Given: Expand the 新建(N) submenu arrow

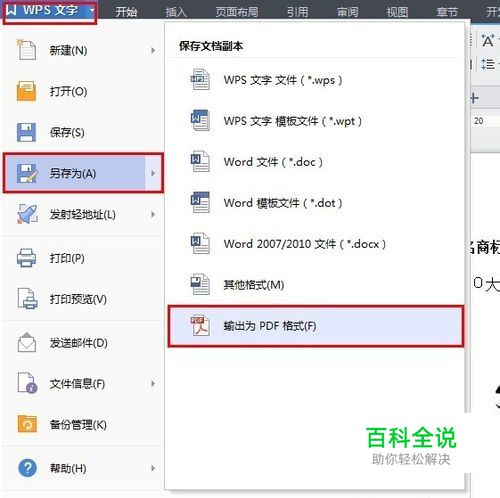Looking at the screenshot, I should click(x=153, y=50).
